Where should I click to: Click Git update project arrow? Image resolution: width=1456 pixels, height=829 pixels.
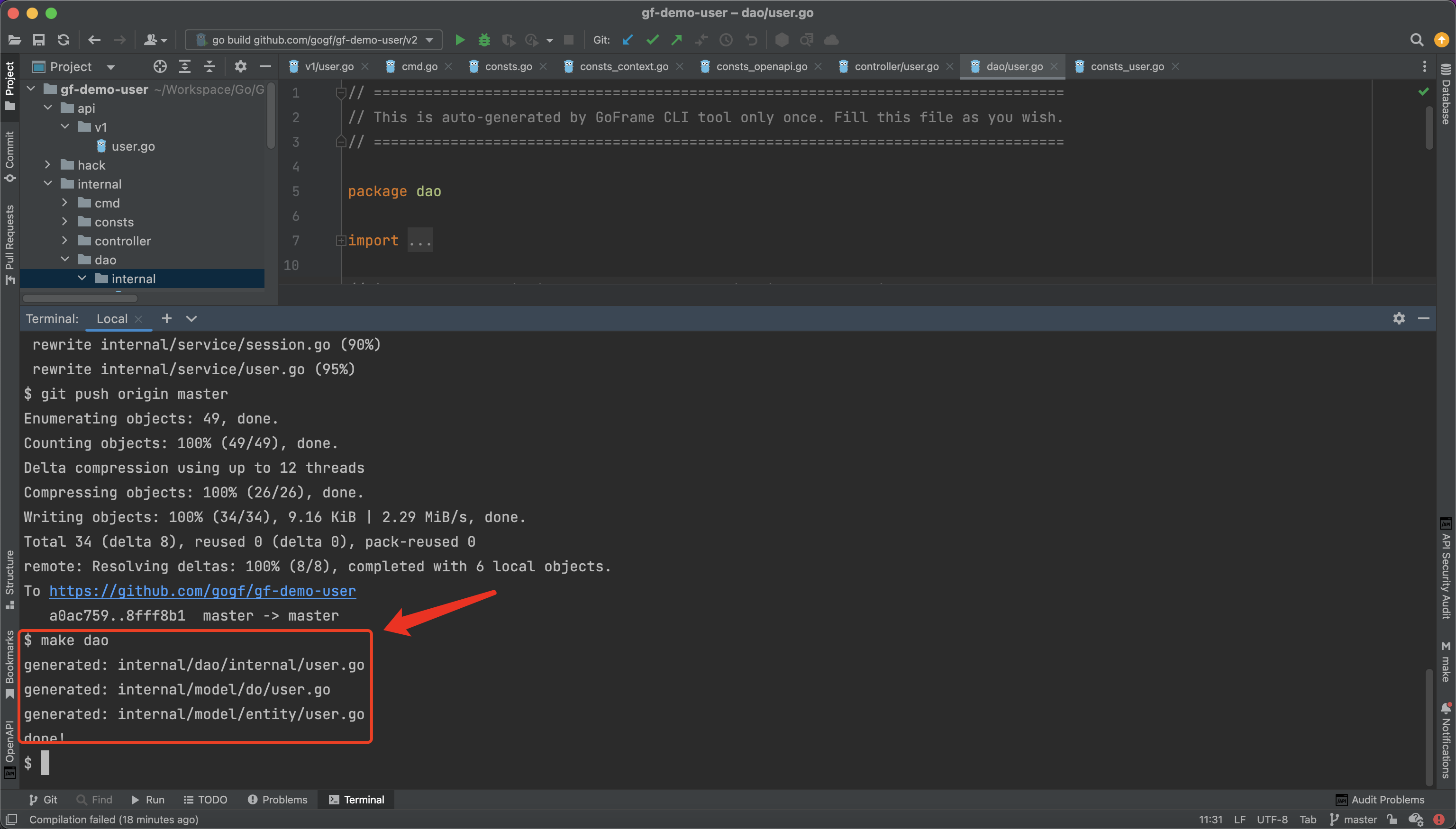(628, 40)
